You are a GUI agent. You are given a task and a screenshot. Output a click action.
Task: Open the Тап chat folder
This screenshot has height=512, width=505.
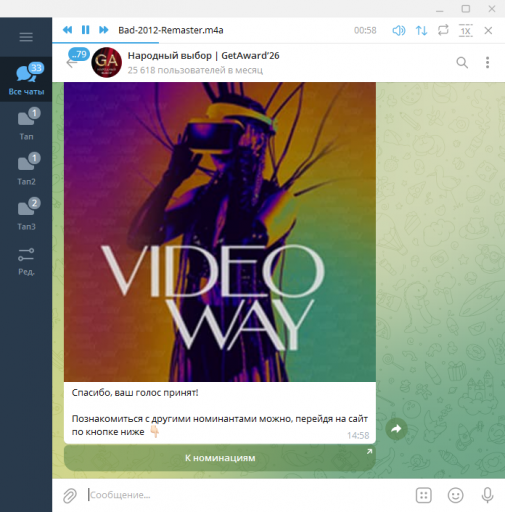tap(26, 124)
